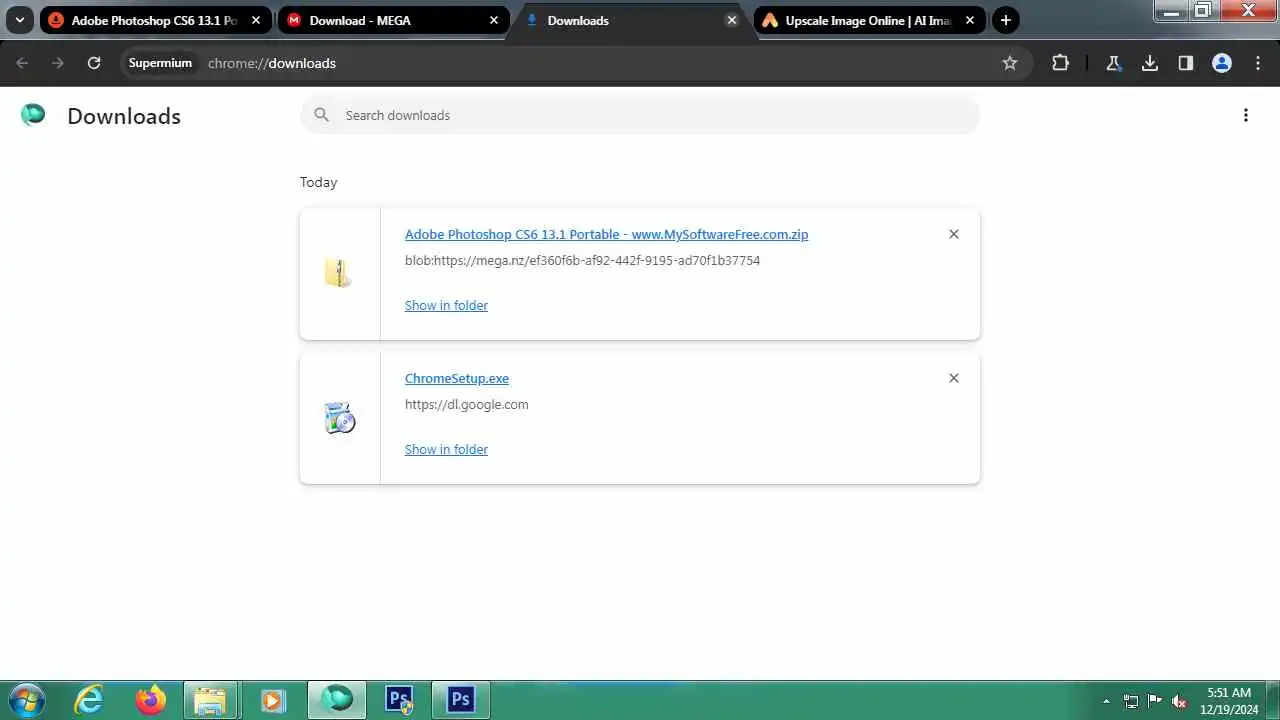Toggle the side panel icon
1280x720 pixels.
pos(1185,63)
